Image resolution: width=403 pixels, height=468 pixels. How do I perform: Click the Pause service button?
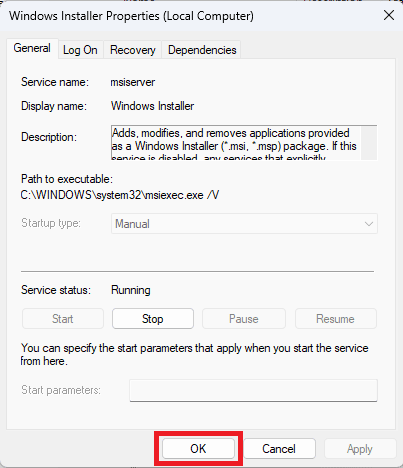[x=244, y=319]
